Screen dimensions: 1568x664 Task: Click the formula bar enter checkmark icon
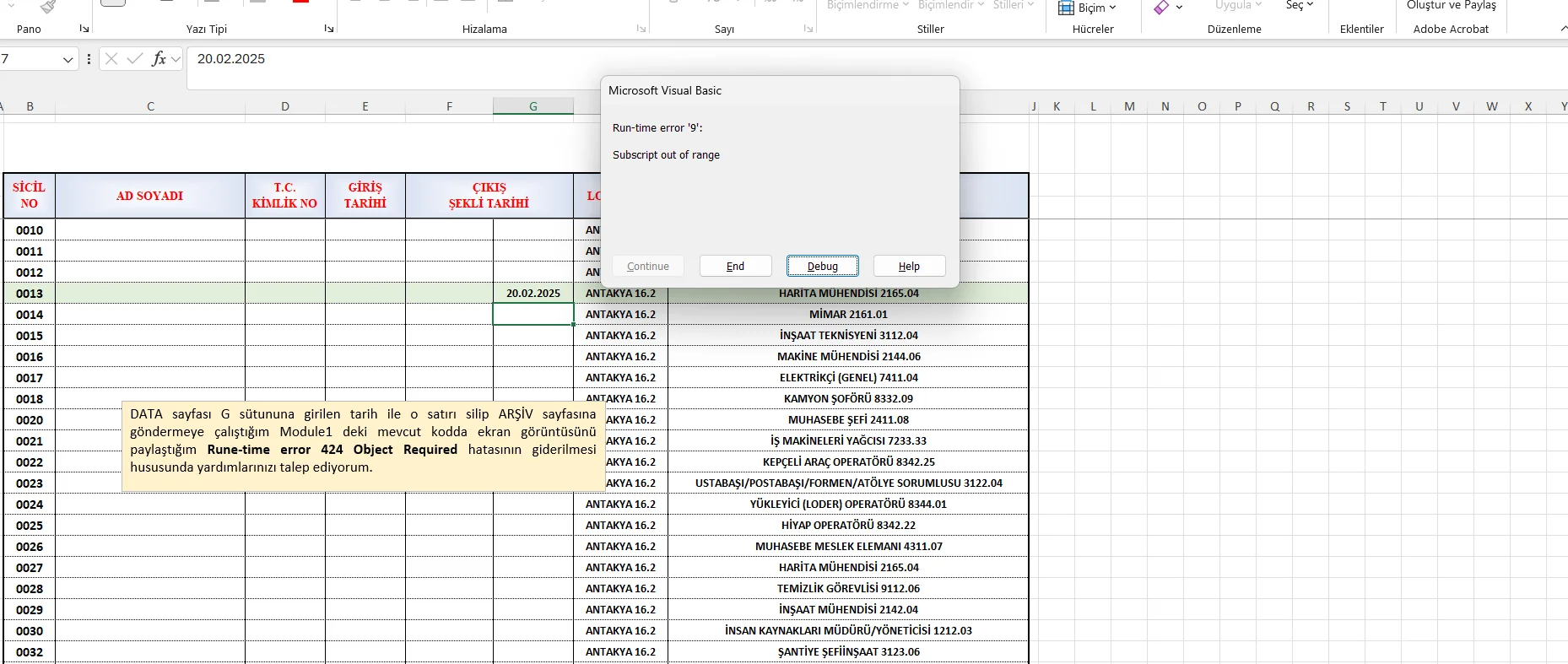pyautogui.click(x=134, y=59)
